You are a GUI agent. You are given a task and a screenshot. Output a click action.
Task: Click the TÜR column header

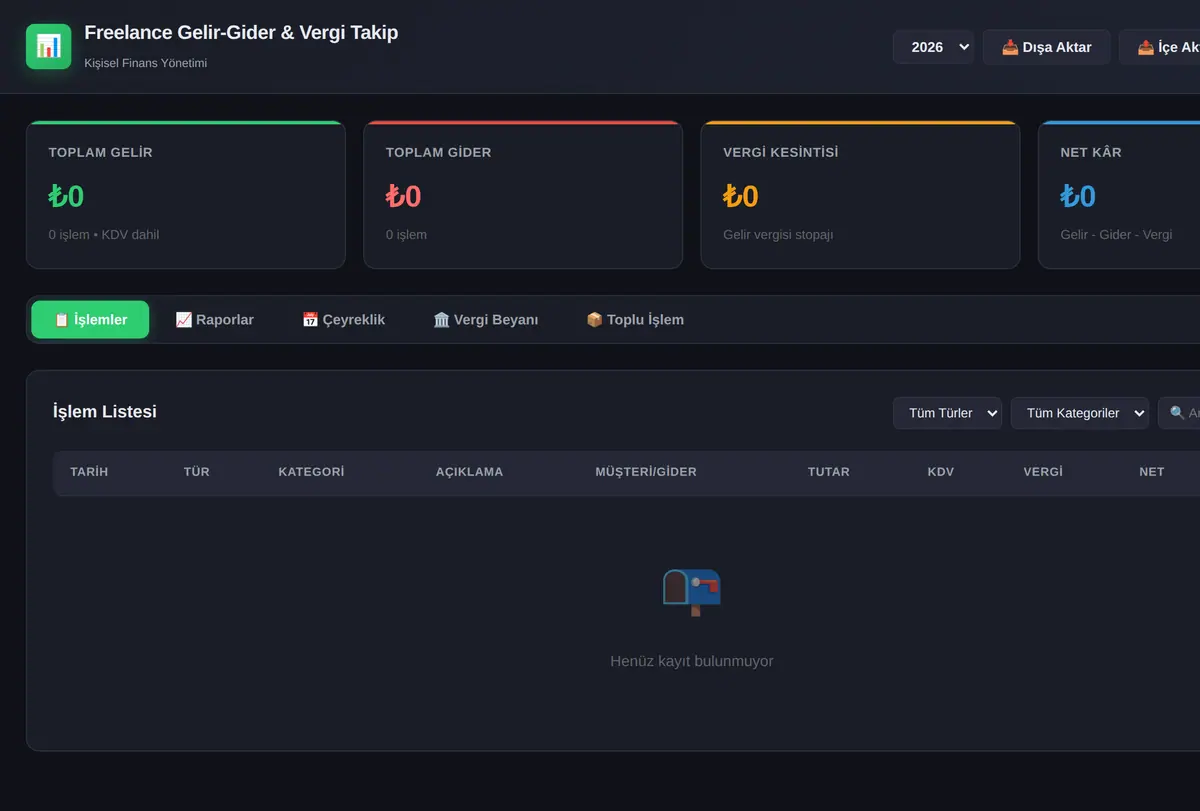tap(197, 472)
